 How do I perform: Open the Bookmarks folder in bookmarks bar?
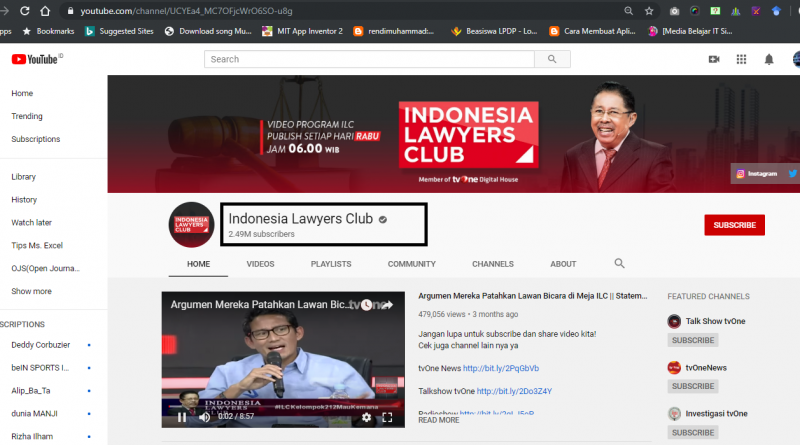(x=48, y=31)
